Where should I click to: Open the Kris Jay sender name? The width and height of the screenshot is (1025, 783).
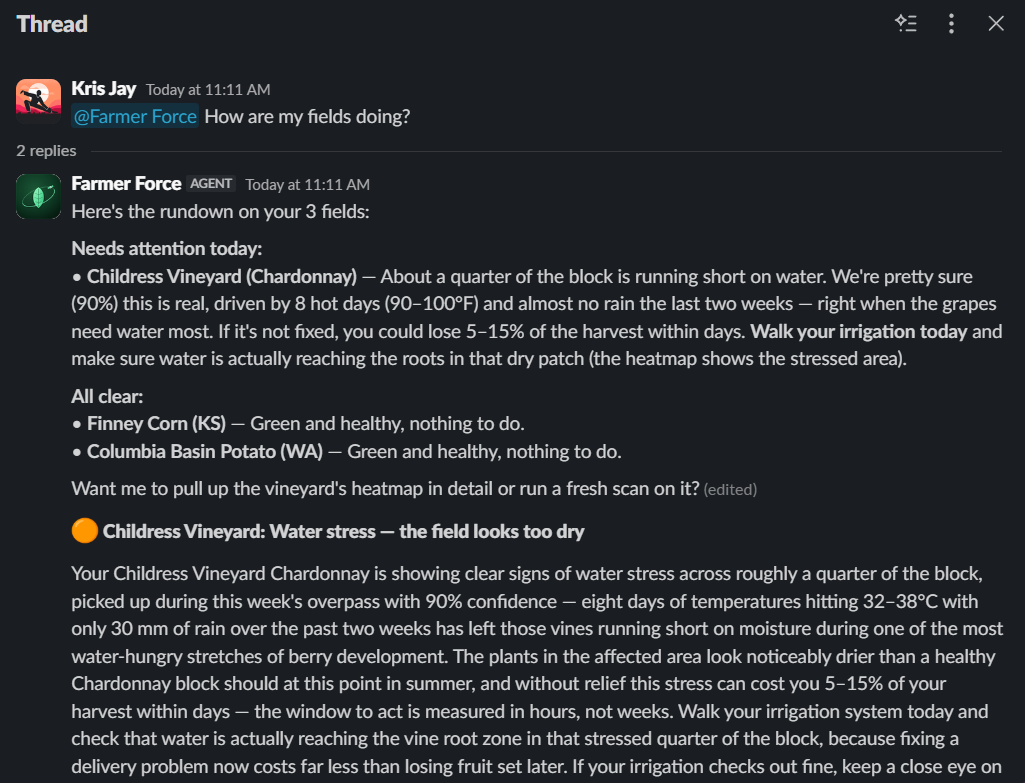[103, 88]
